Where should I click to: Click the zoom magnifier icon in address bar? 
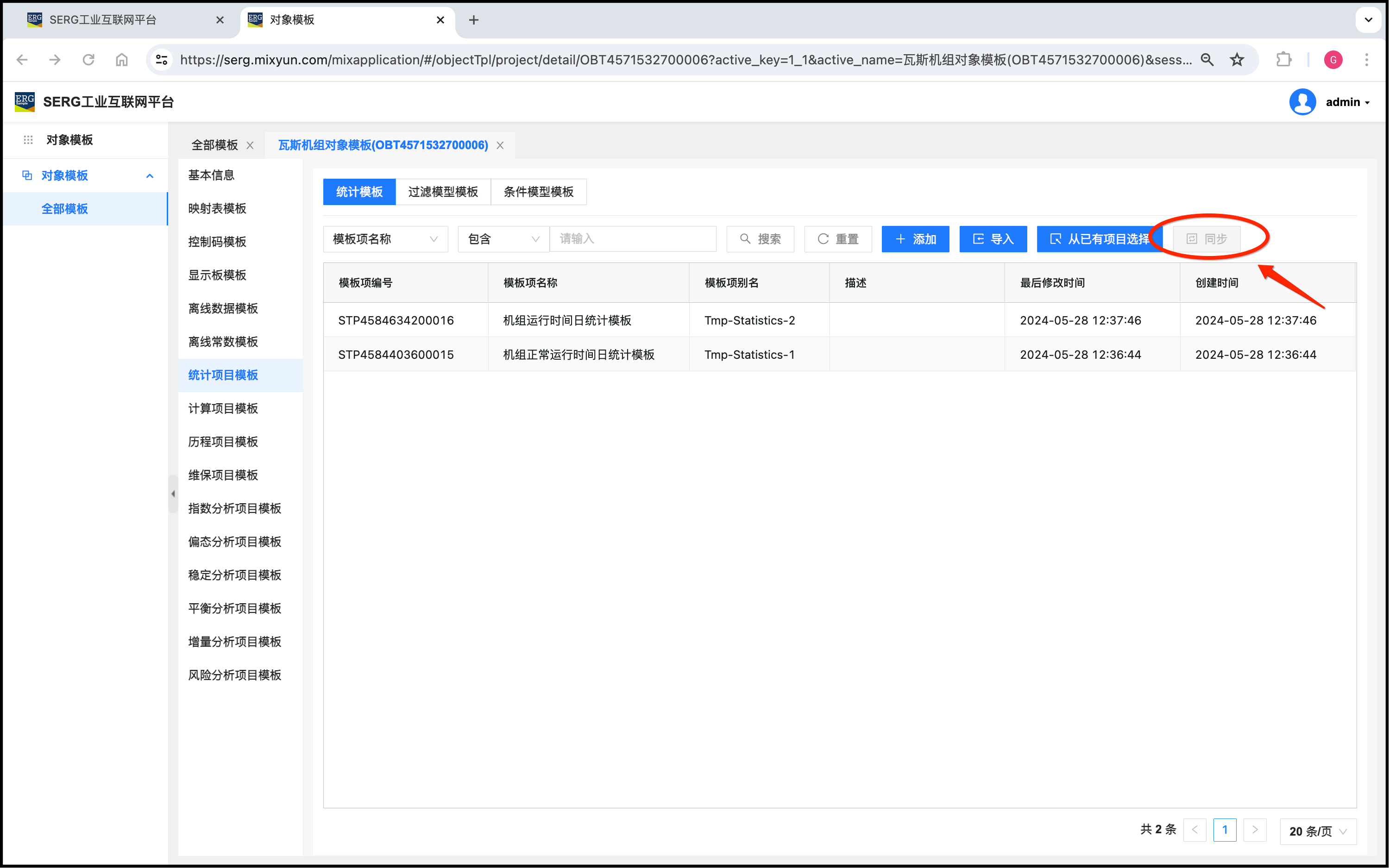(x=1207, y=60)
